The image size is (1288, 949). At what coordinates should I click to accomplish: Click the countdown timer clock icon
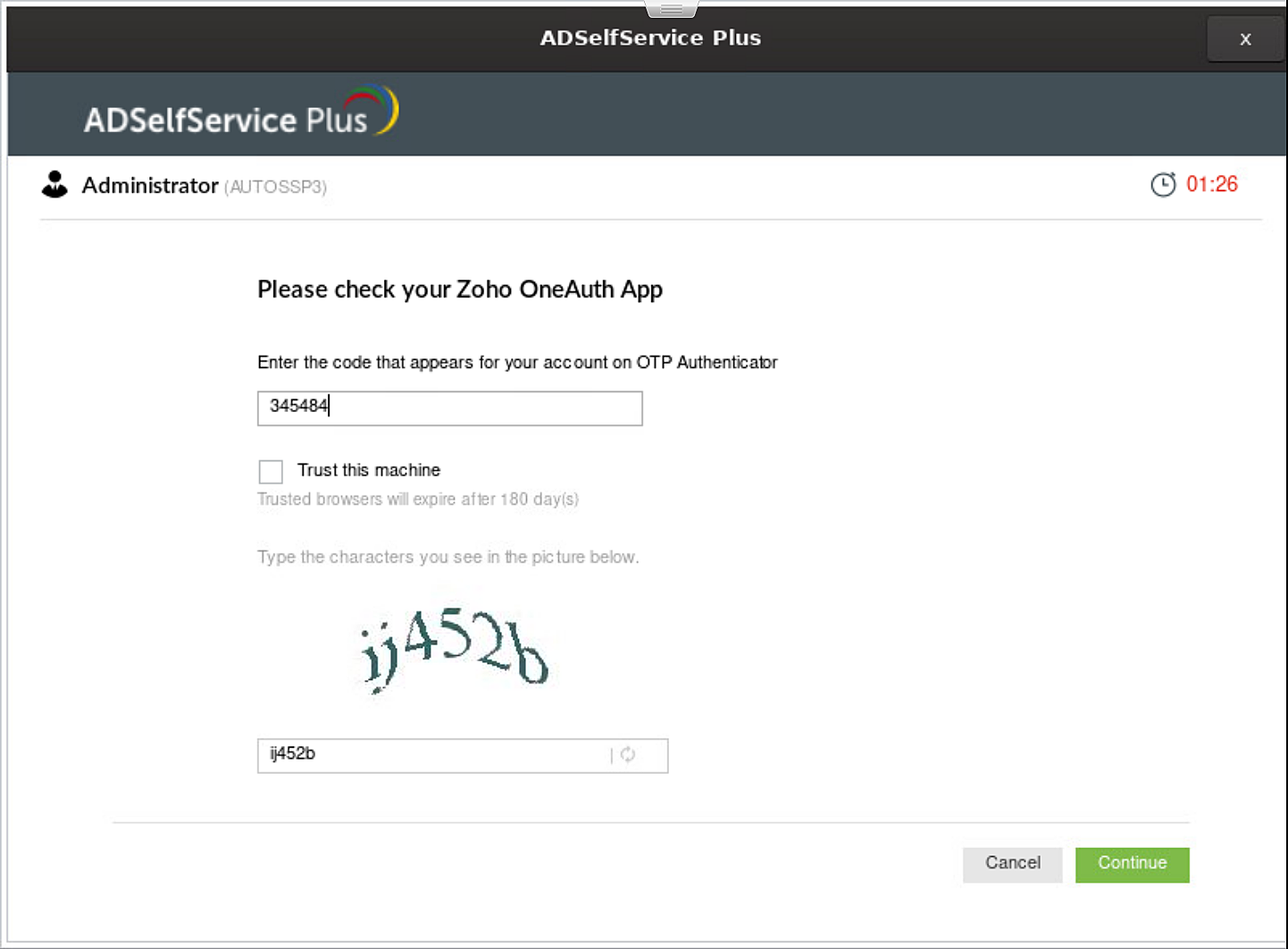pos(1163,185)
